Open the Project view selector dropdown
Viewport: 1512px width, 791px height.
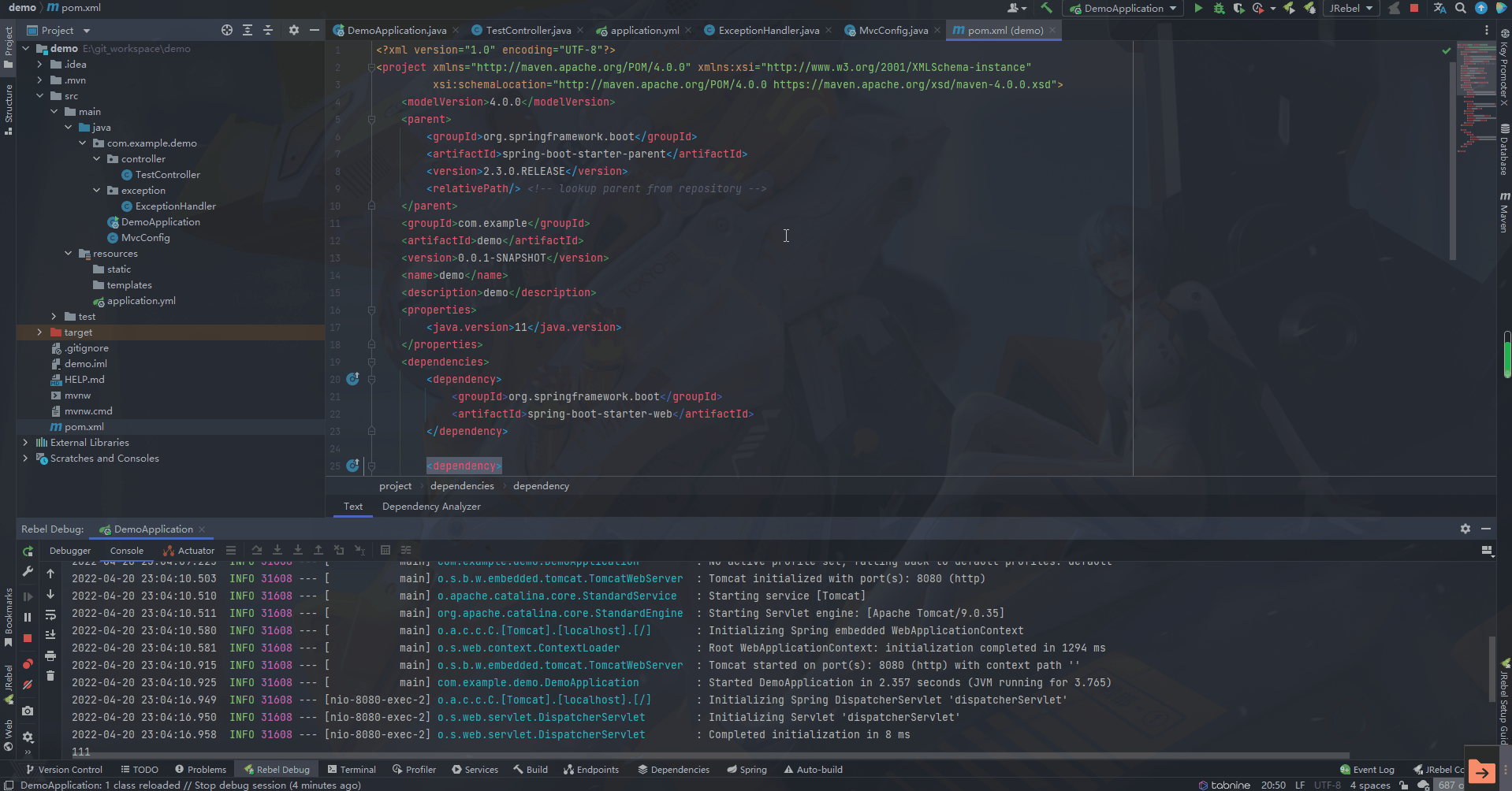pyautogui.click(x=59, y=30)
